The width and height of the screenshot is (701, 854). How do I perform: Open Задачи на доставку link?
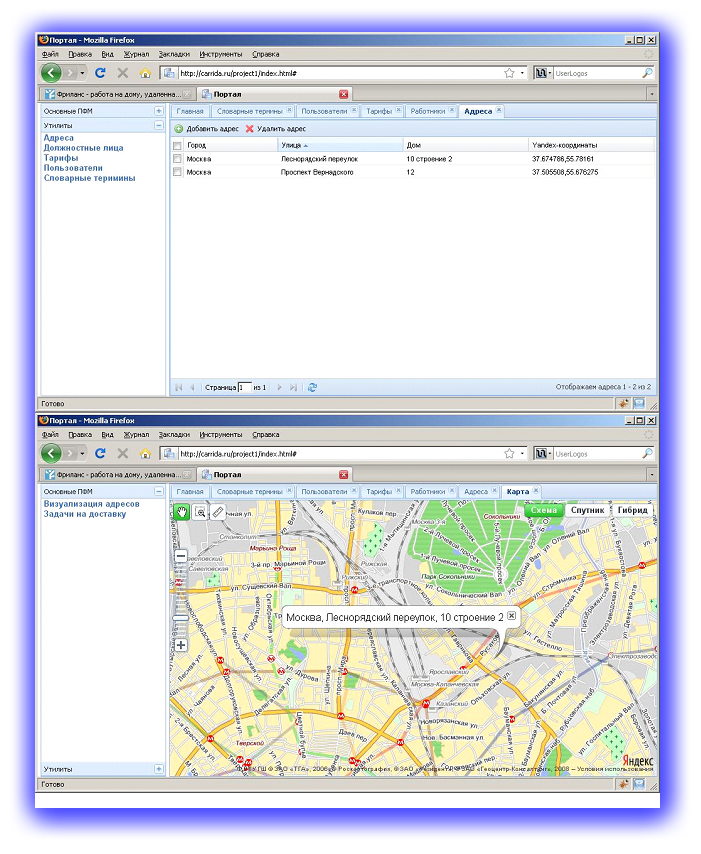[85, 515]
